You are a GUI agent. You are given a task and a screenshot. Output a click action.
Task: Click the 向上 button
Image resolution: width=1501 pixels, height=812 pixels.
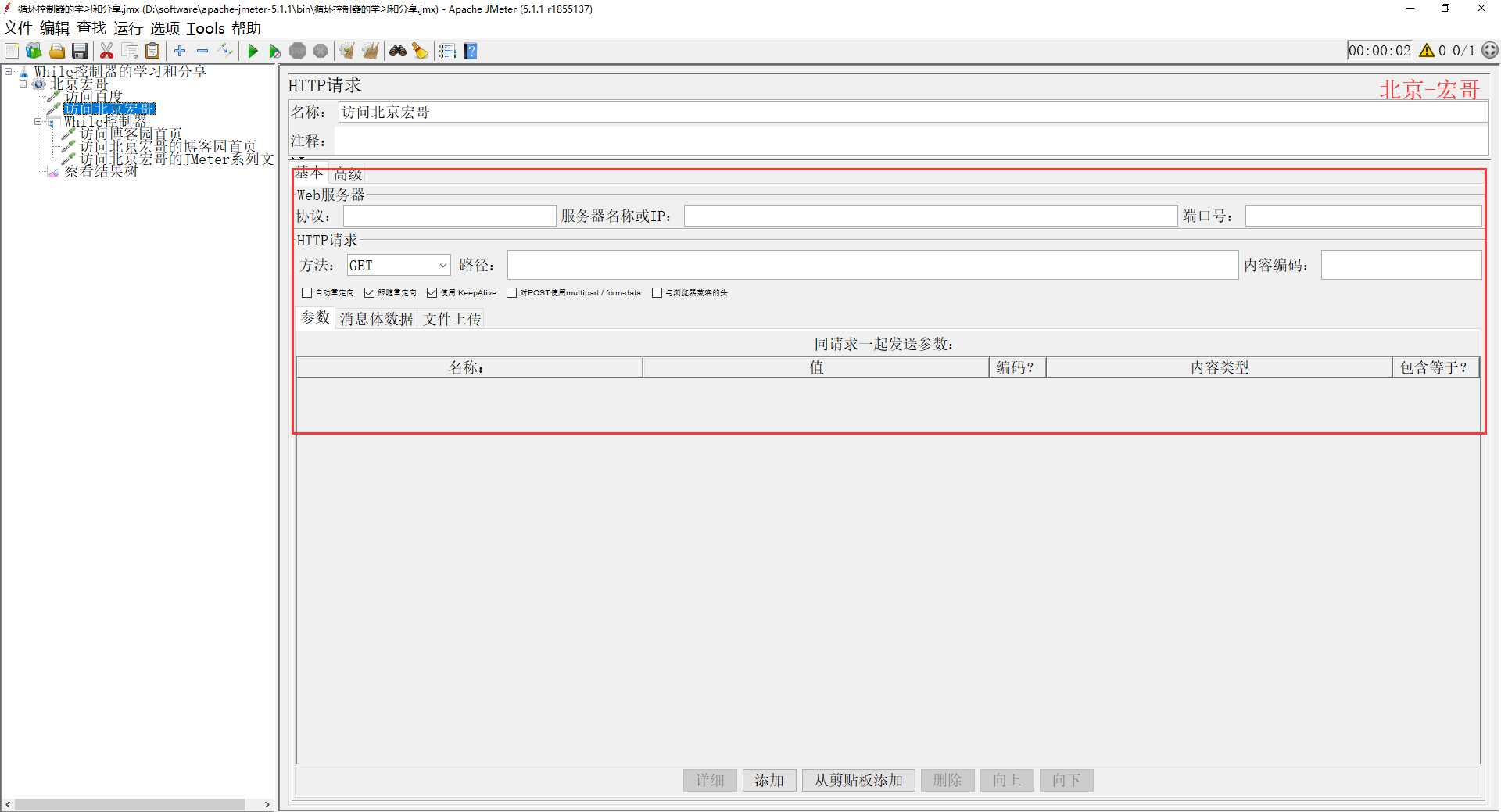point(1007,780)
